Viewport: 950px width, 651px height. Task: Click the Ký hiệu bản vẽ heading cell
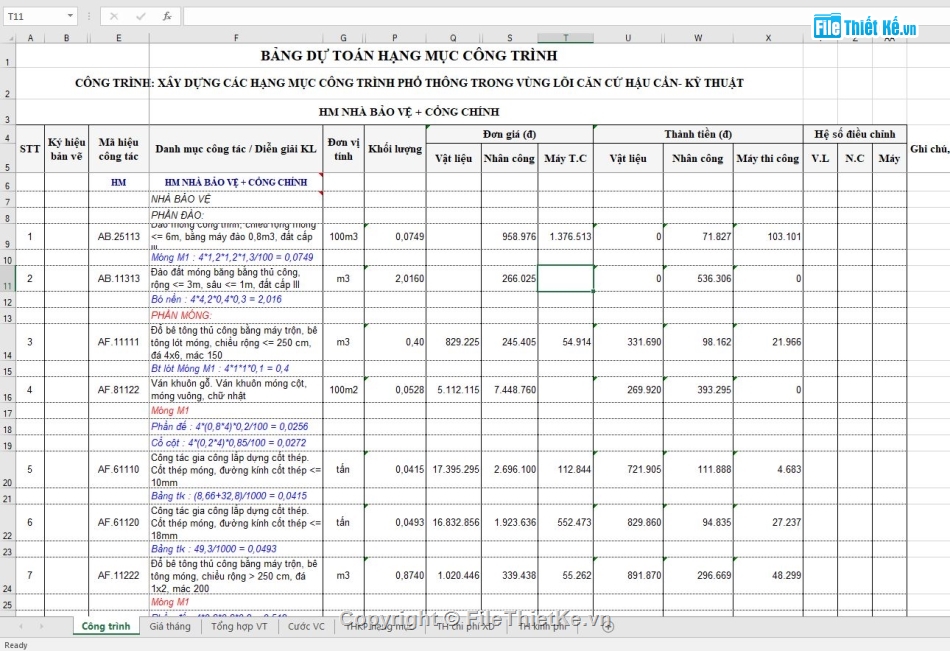click(67, 149)
